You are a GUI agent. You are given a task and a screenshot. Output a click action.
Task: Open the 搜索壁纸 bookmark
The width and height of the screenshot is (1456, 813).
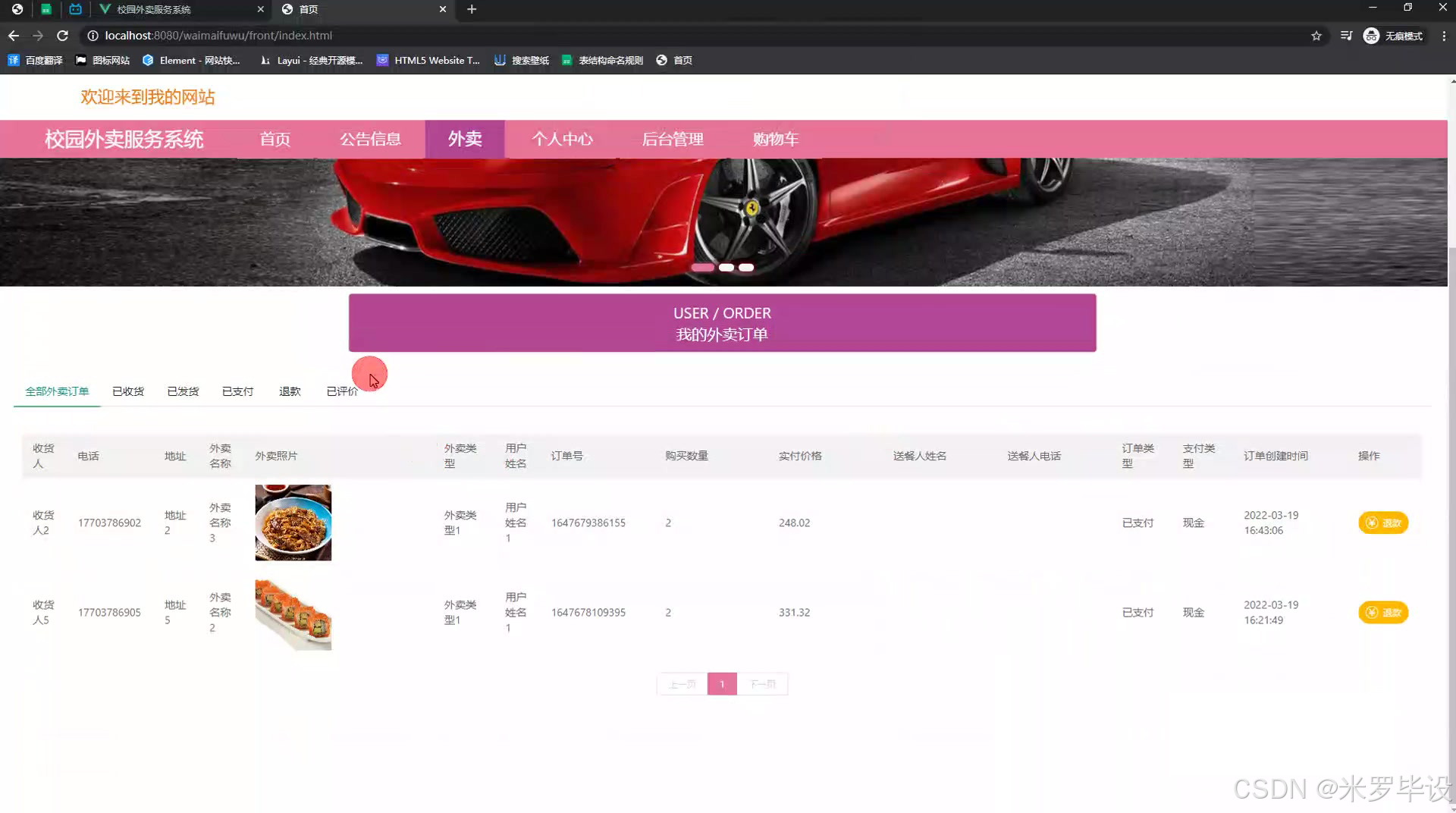point(522,60)
